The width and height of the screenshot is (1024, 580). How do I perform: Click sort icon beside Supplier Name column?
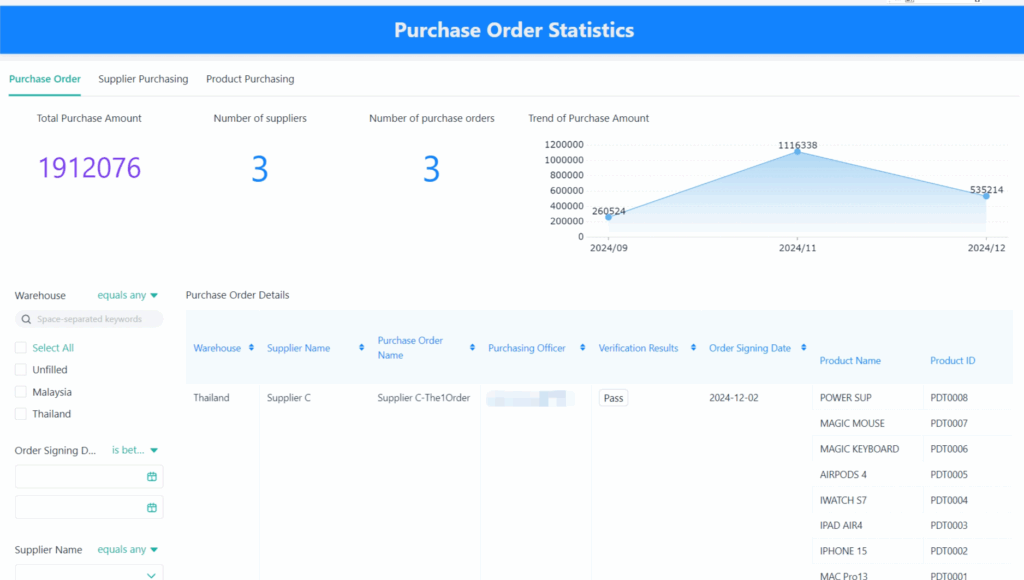tap(360, 348)
